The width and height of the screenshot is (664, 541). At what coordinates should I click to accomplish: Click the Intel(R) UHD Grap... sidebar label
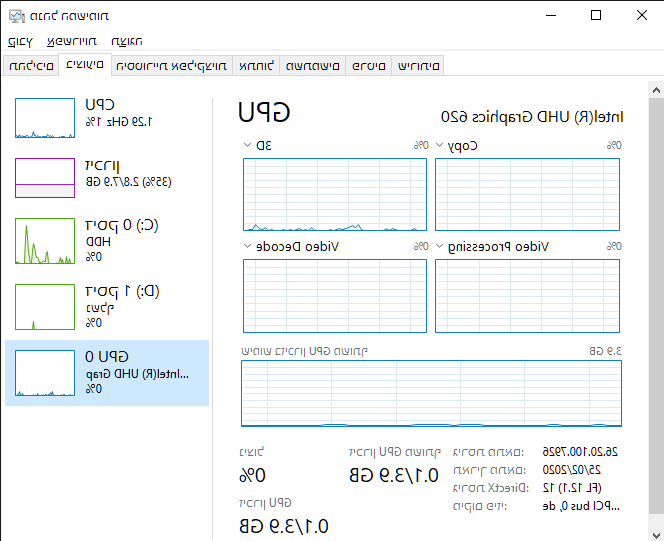point(137,374)
